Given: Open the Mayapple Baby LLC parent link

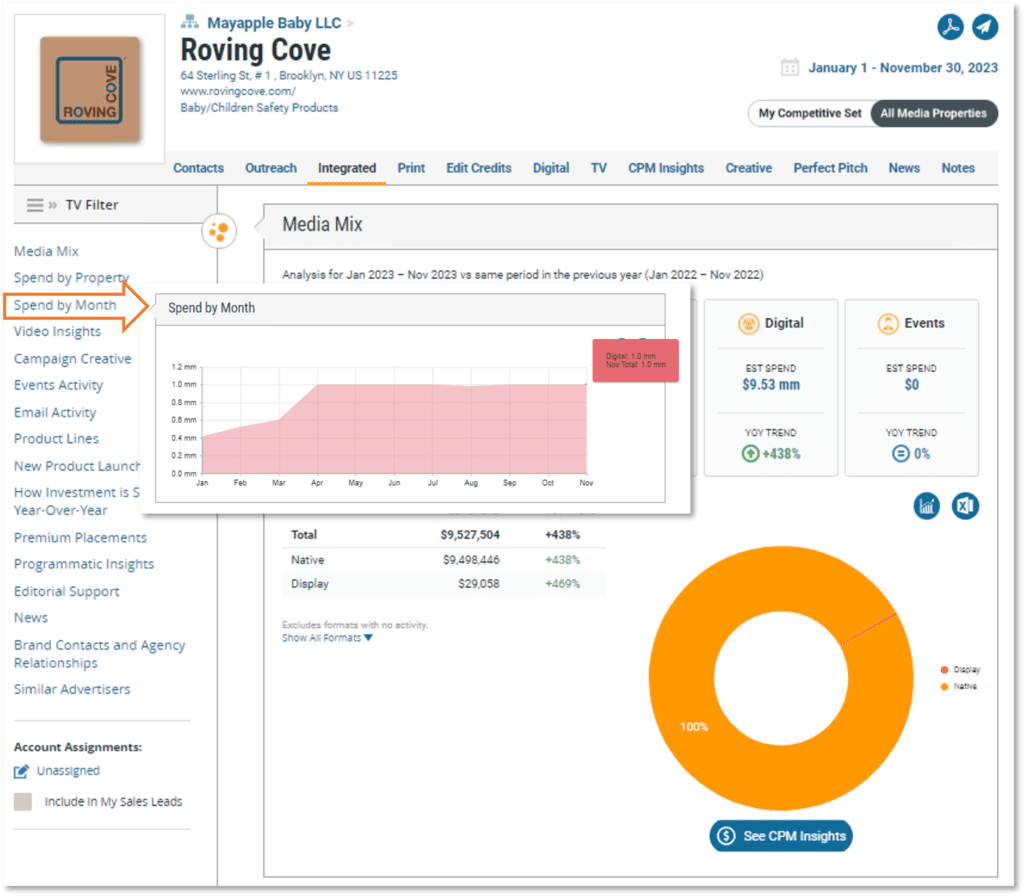Looking at the screenshot, I should tap(274, 23).
